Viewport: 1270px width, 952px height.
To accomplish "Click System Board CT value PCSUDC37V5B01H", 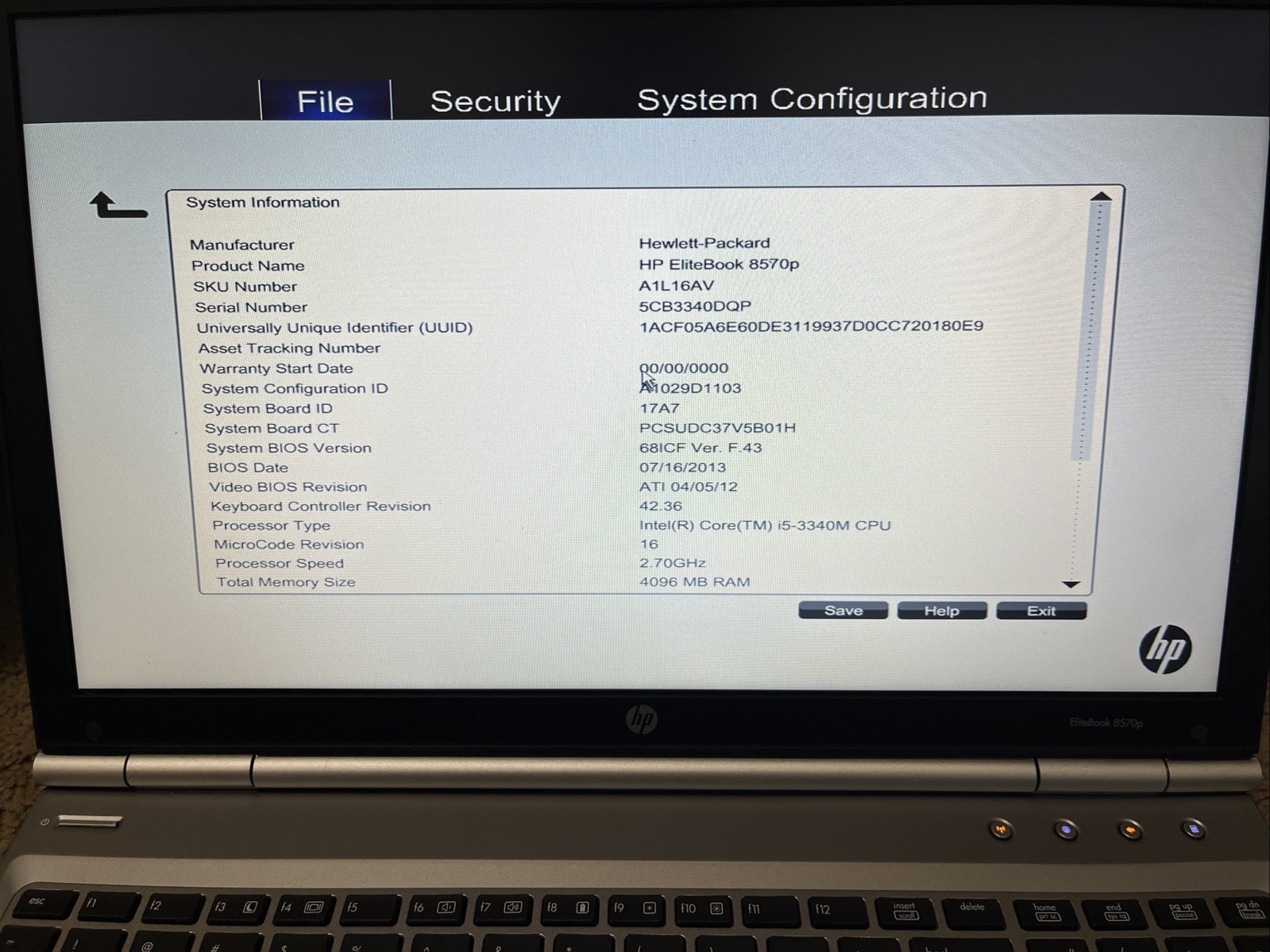I will click(717, 428).
